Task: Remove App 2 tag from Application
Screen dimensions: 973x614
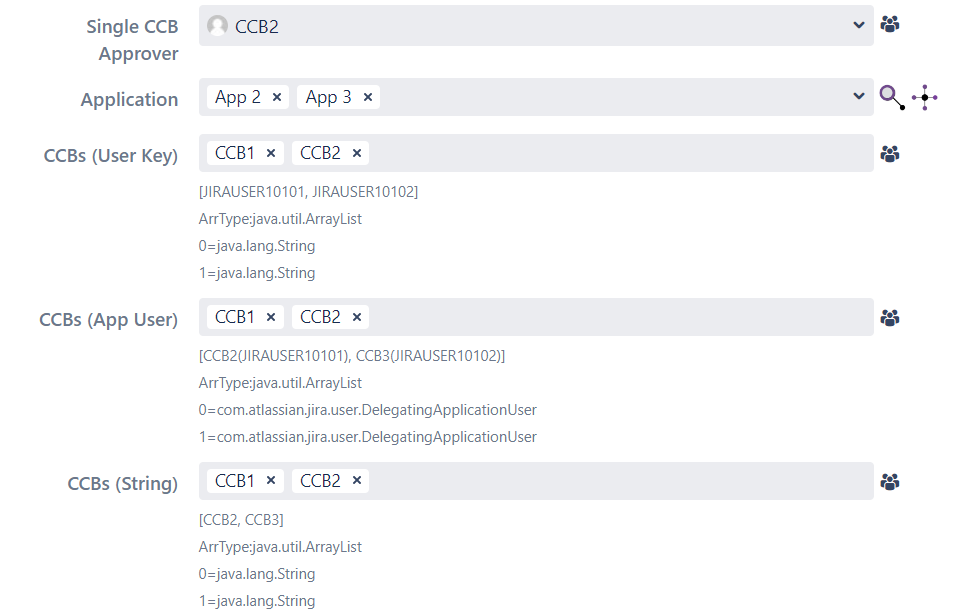Action: [x=277, y=97]
